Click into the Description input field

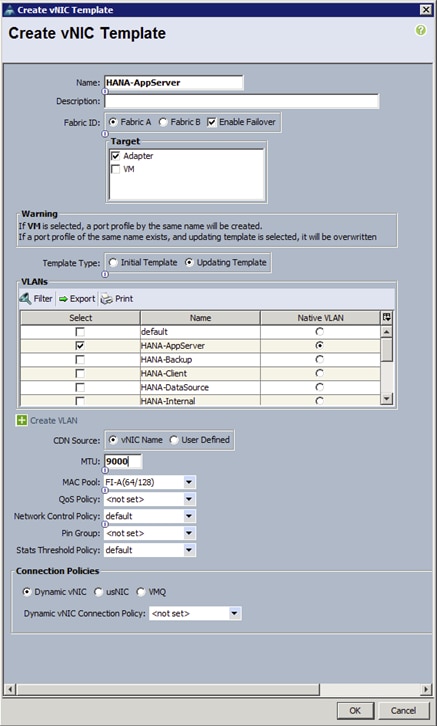241,101
